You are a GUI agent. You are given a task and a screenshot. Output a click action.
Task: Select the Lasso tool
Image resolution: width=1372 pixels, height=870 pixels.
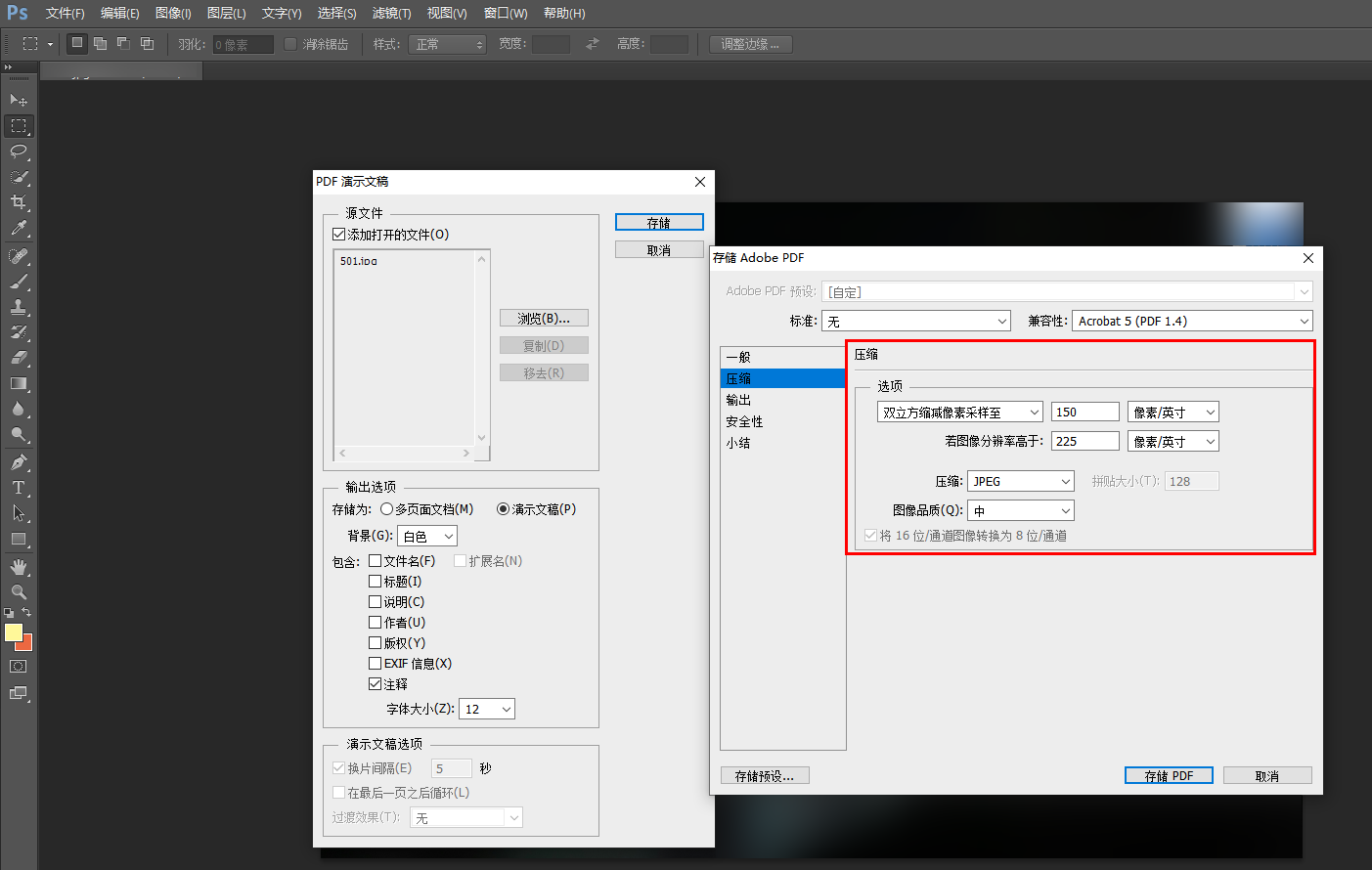click(x=19, y=152)
